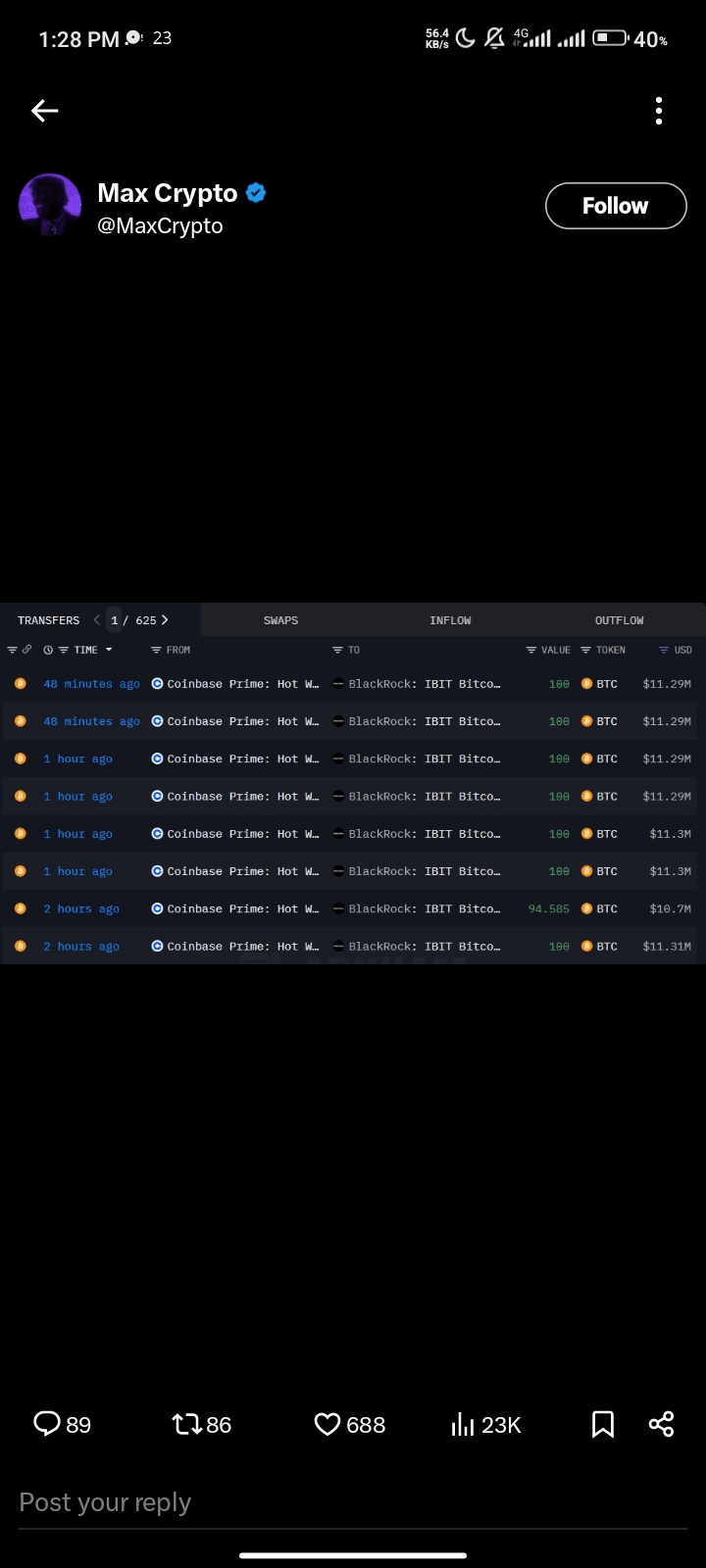Tap the 1:28 PM clock
Image resolution: width=706 pixels, height=1568 pixels.
[x=78, y=39]
